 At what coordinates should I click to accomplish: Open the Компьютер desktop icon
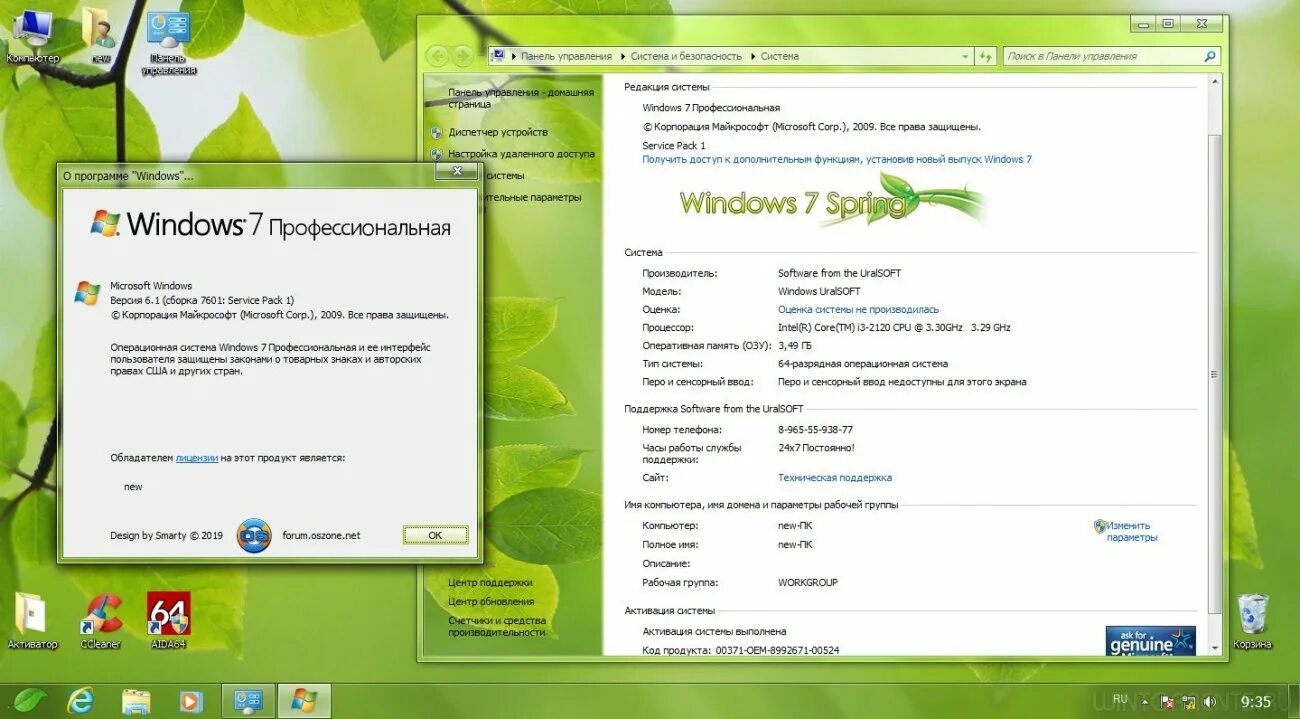pyautogui.click(x=32, y=35)
